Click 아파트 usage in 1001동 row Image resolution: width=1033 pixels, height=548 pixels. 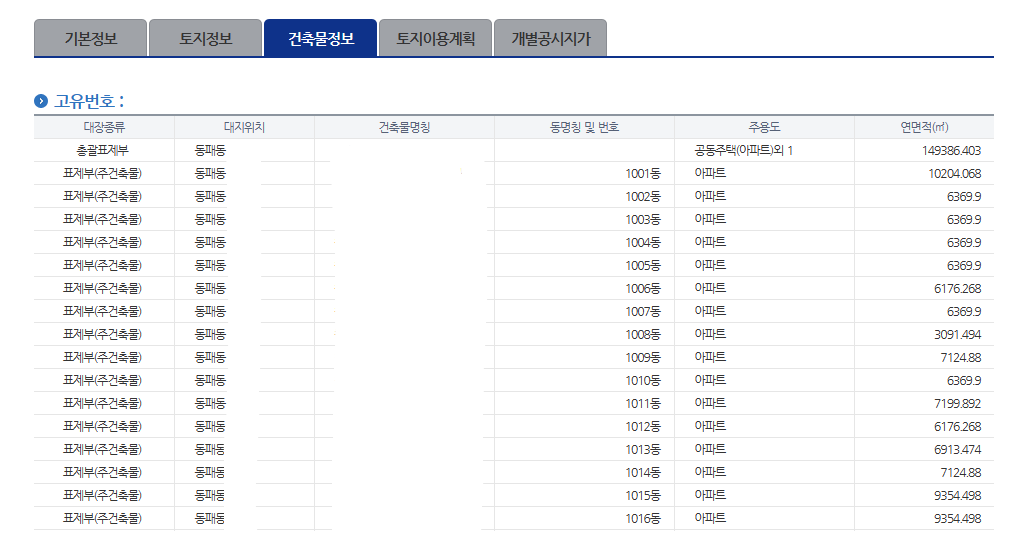(710, 173)
